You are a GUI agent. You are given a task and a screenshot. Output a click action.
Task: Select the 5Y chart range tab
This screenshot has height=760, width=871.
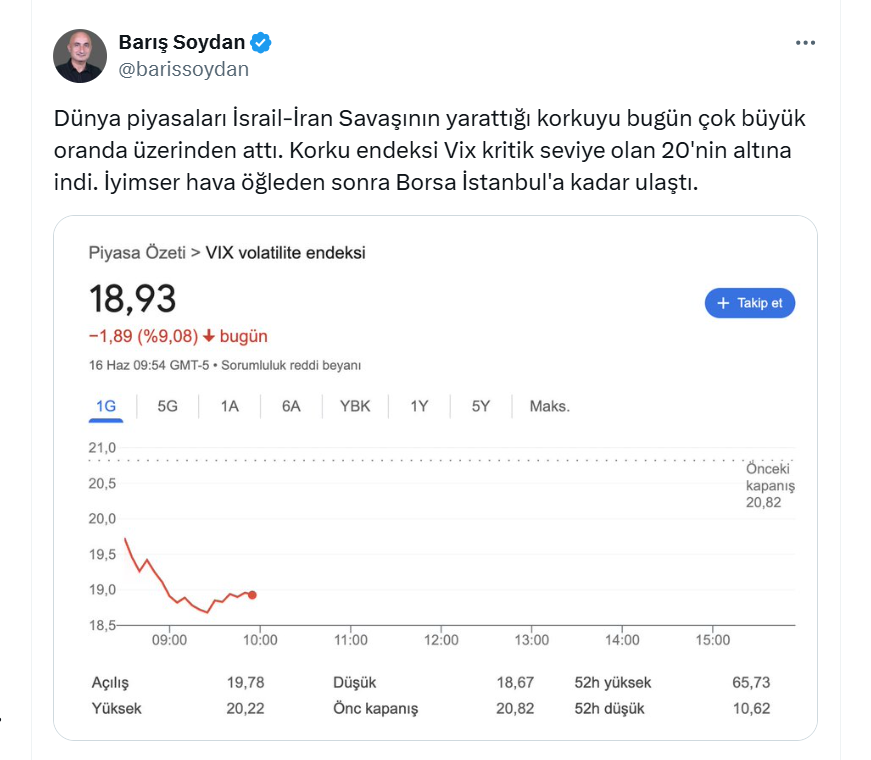tap(481, 407)
